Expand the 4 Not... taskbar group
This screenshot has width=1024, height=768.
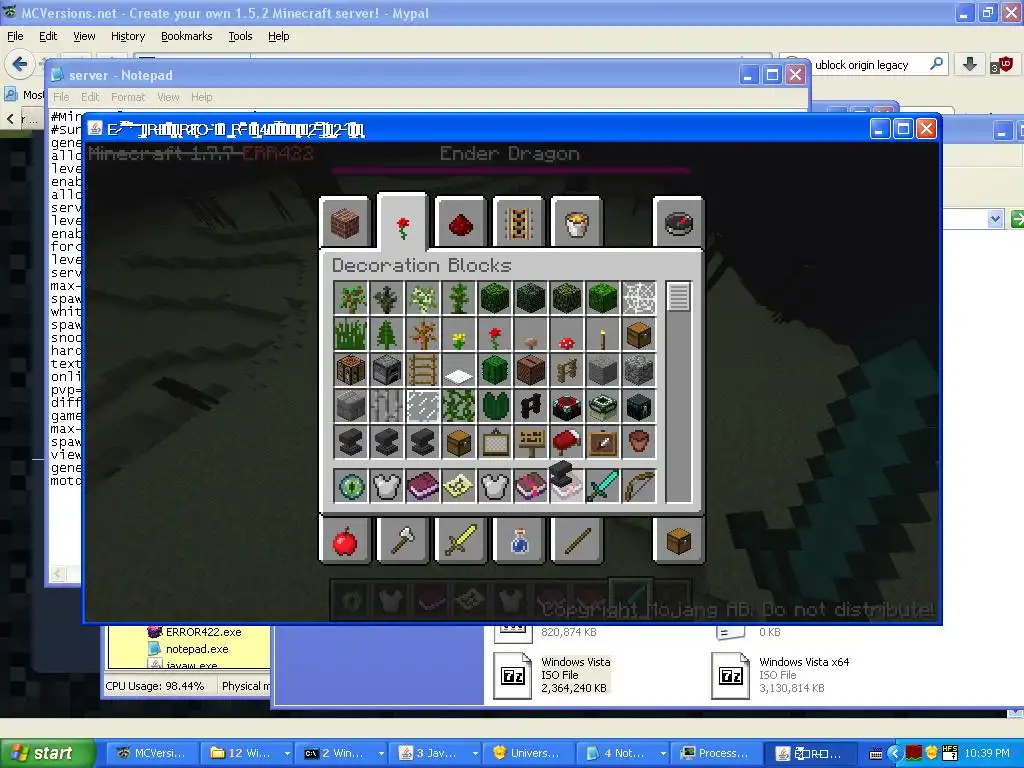664,753
